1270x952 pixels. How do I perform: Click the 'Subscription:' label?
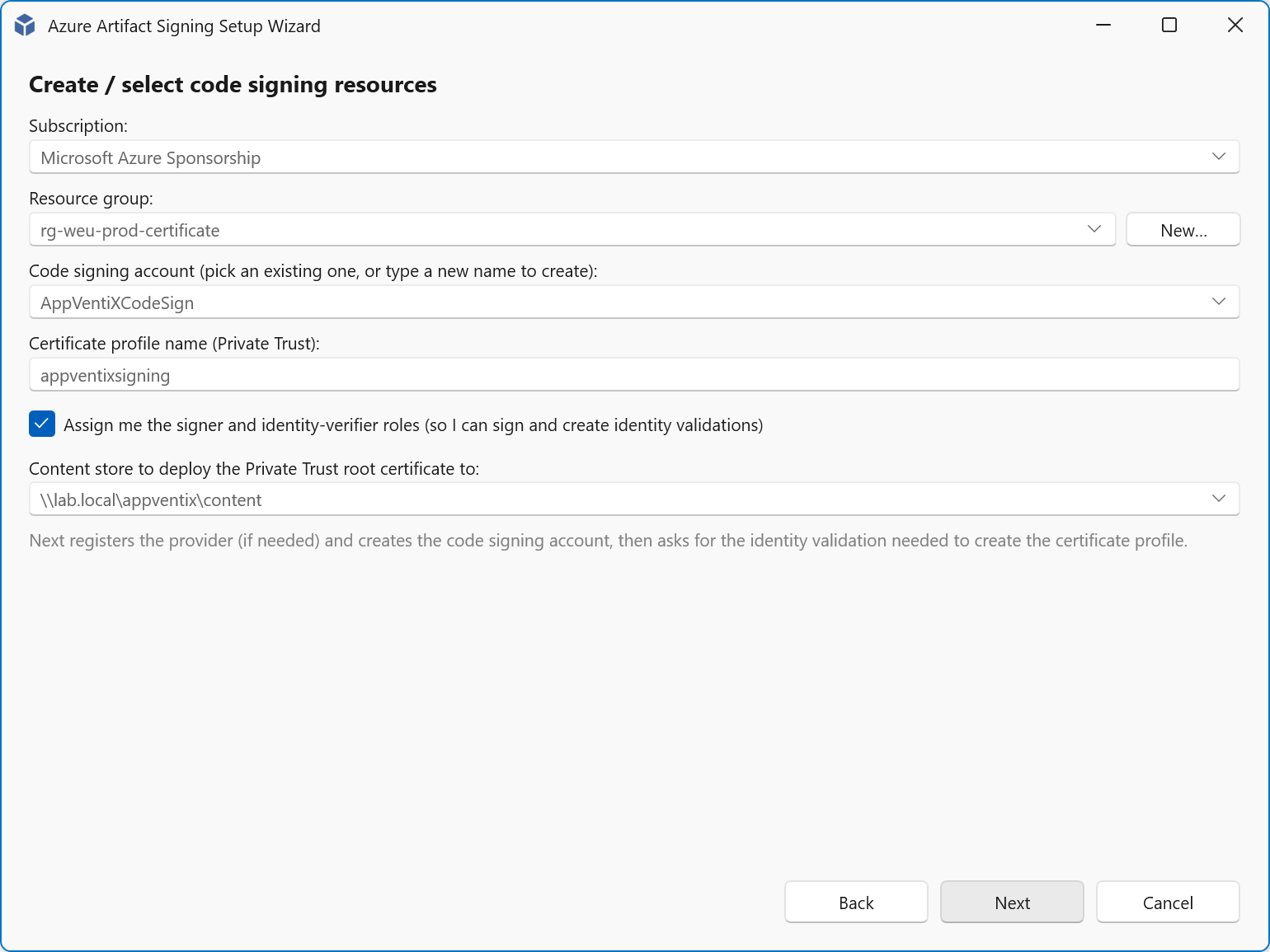78,126
